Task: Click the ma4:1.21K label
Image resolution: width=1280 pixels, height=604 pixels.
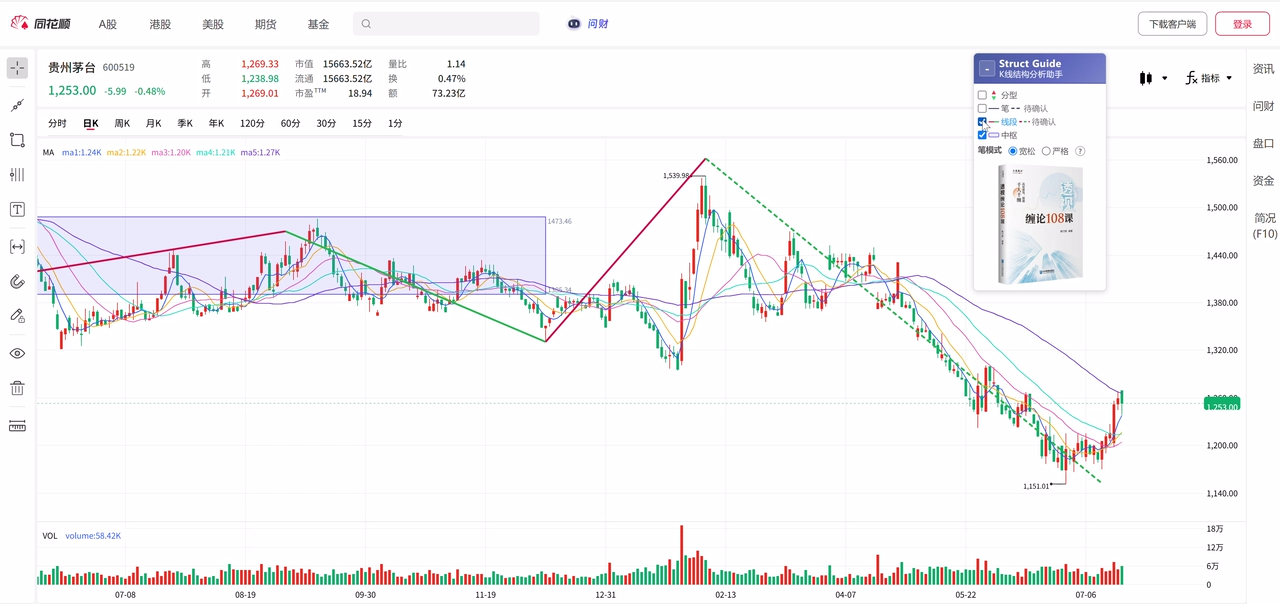Action: 216,152
